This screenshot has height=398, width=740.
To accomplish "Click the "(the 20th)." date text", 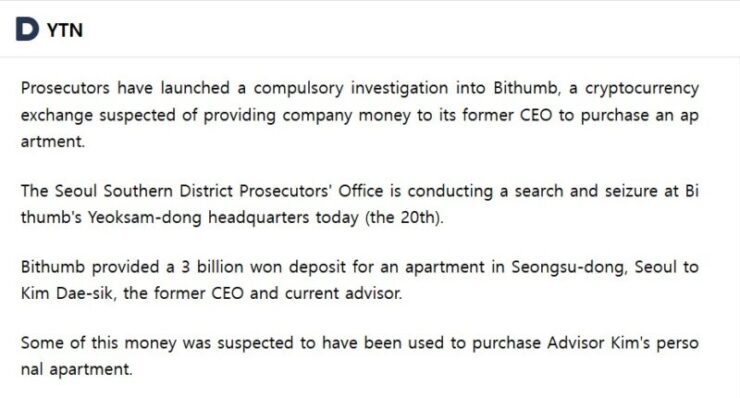I will (x=404, y=218).
